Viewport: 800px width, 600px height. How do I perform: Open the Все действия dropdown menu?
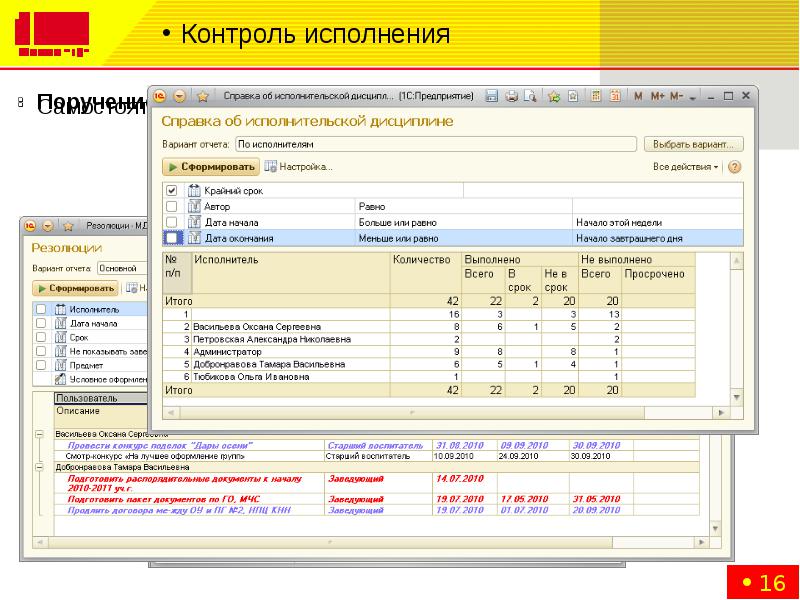[x=686, y=167]
